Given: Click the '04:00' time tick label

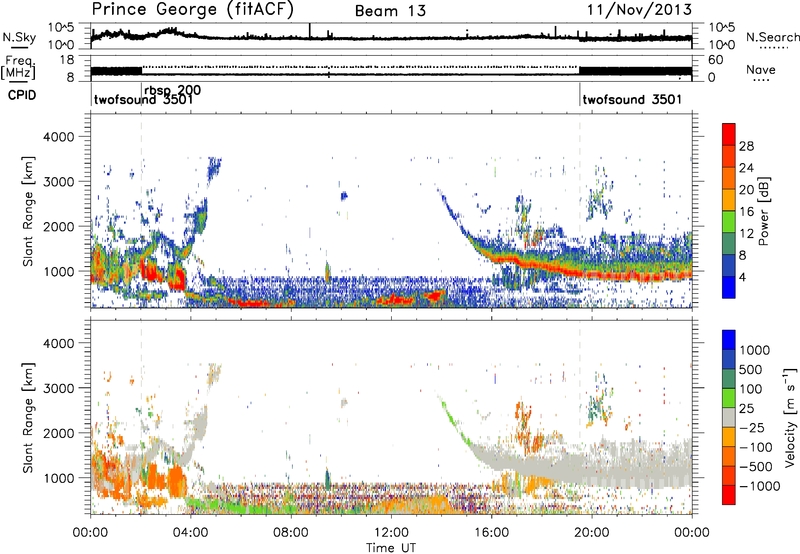Looking at the screenshot, I should click(190, 533).
